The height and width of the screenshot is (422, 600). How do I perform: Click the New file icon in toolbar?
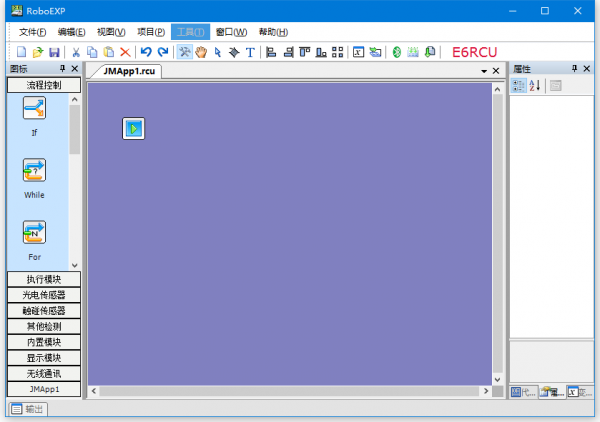click(22, 52)
